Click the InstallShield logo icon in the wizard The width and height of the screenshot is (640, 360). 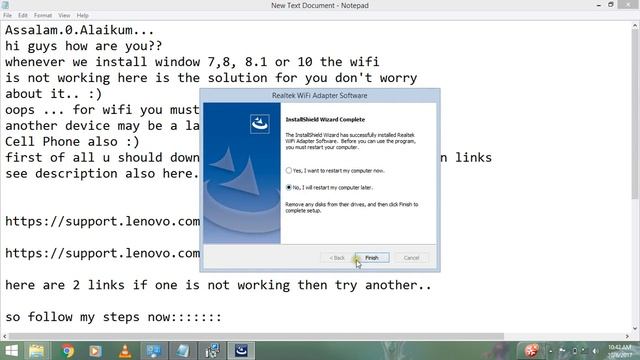click(260, 124)
